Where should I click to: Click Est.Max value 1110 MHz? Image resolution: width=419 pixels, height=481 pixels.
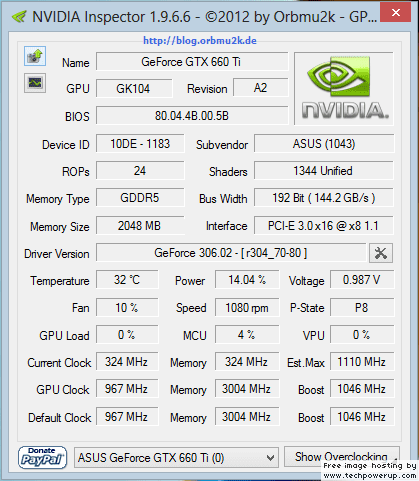point(362,362)
